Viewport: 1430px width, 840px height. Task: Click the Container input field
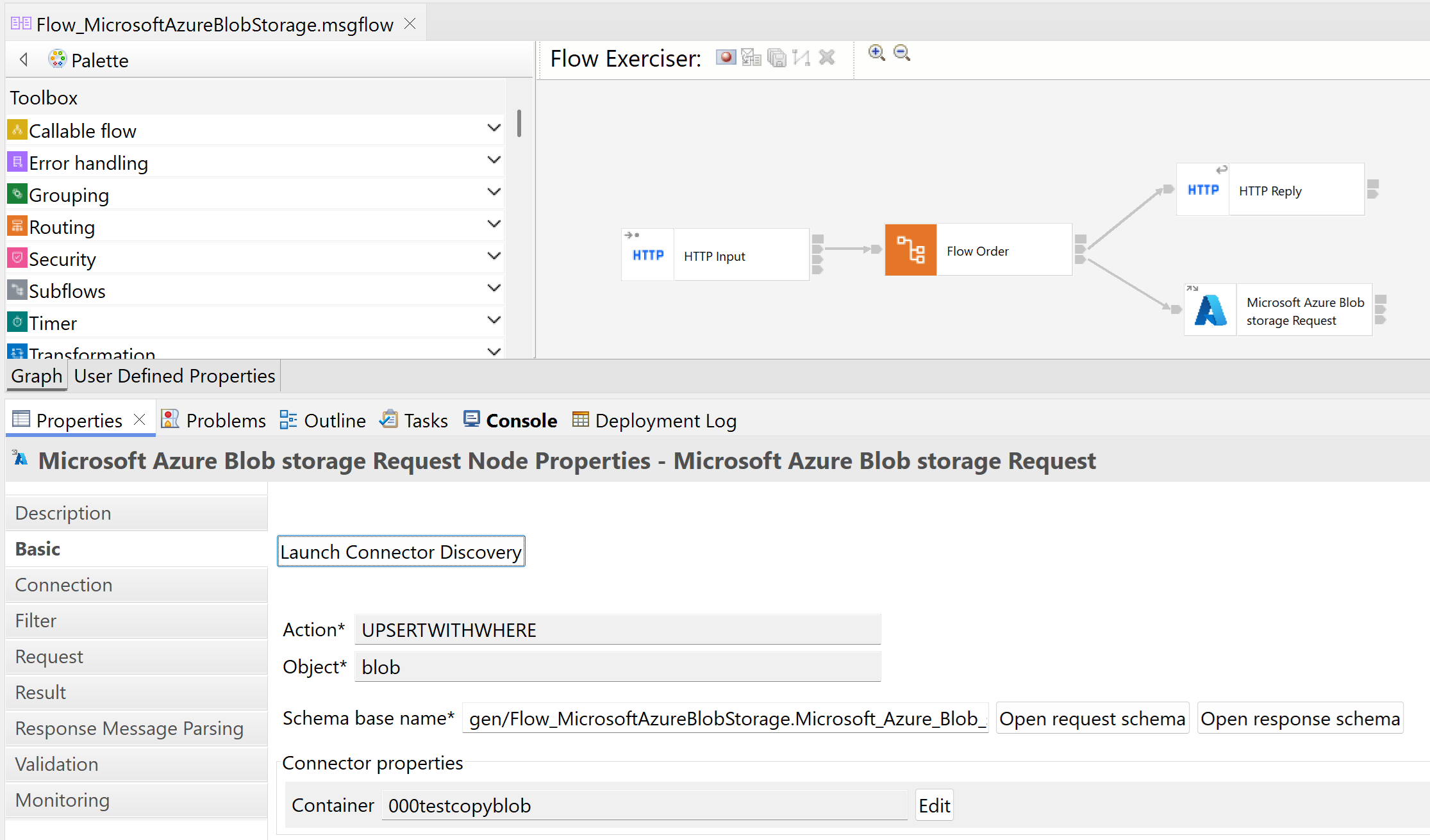644,805
